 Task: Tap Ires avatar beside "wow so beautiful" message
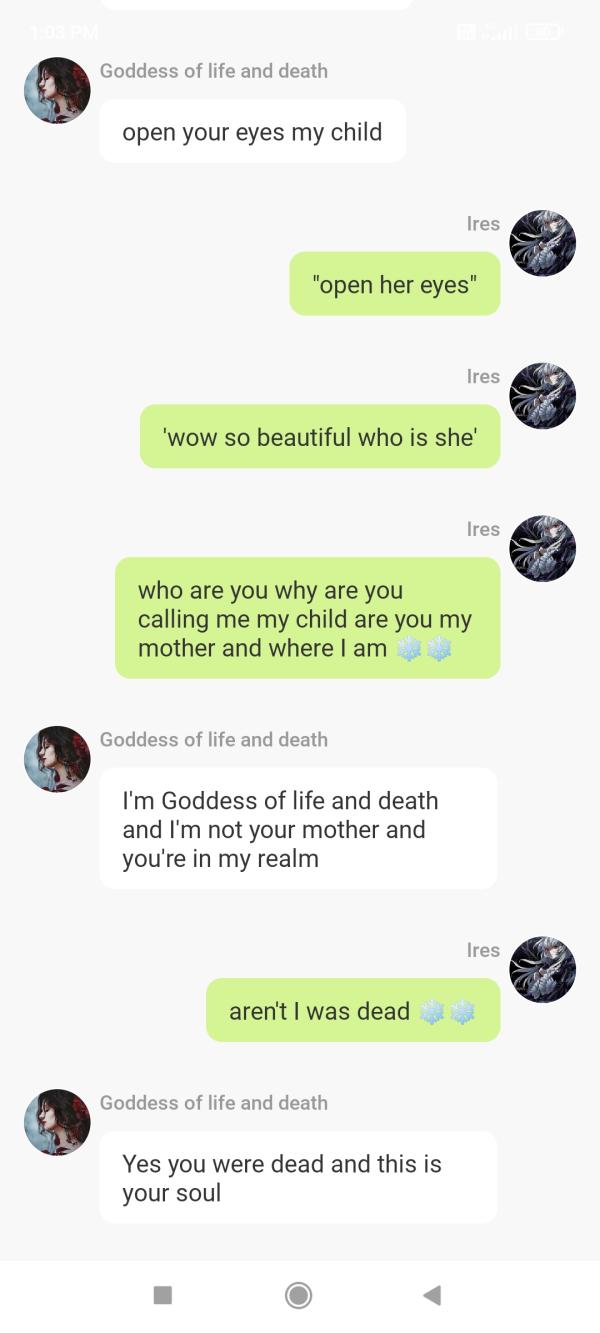click(x=543, y=396)
